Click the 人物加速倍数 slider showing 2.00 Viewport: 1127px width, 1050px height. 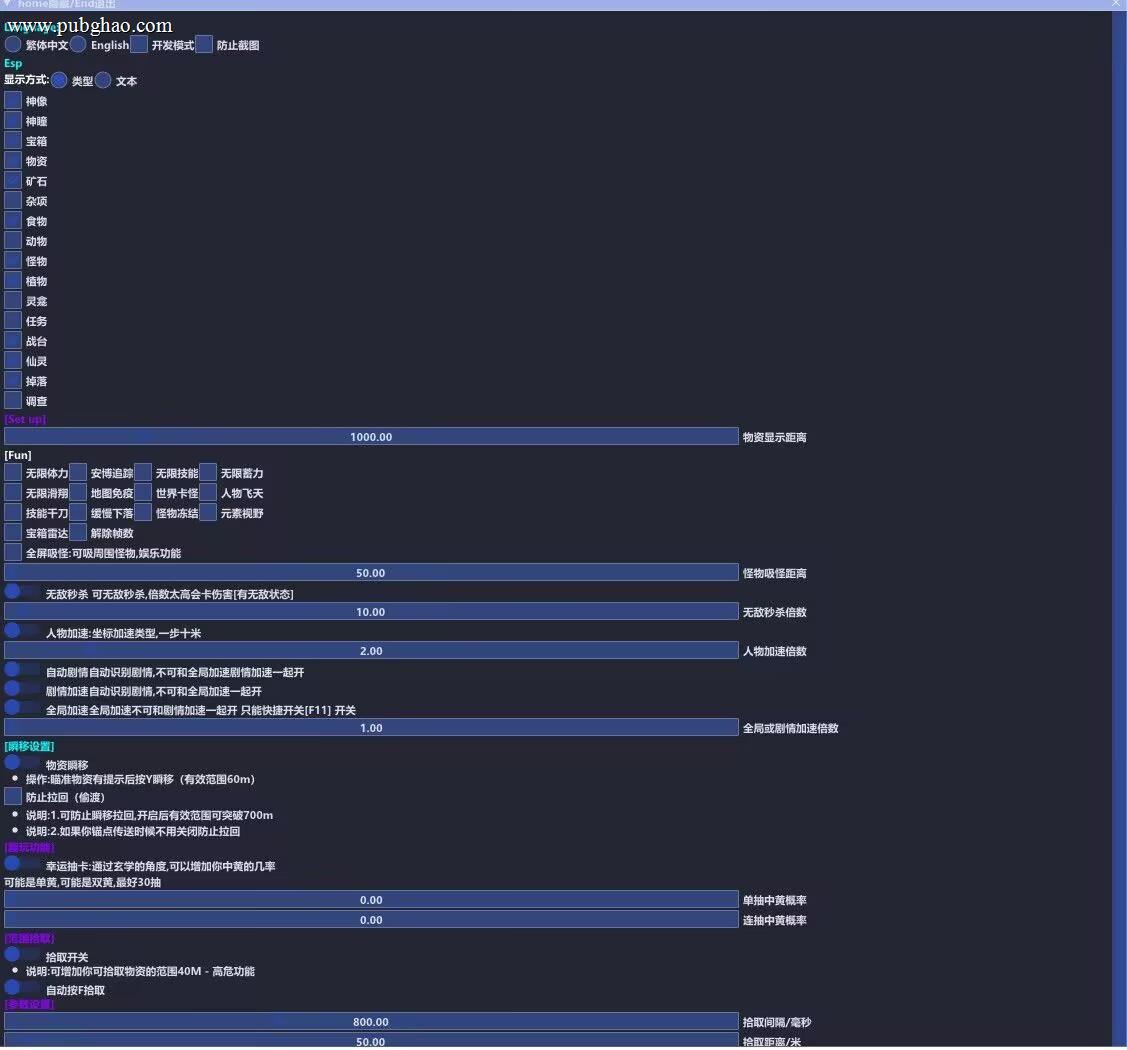click(371, 650)
